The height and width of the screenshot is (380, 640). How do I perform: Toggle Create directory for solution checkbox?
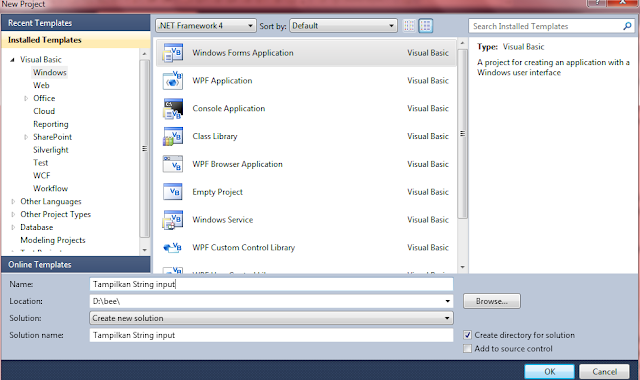(x=468, y=335)
